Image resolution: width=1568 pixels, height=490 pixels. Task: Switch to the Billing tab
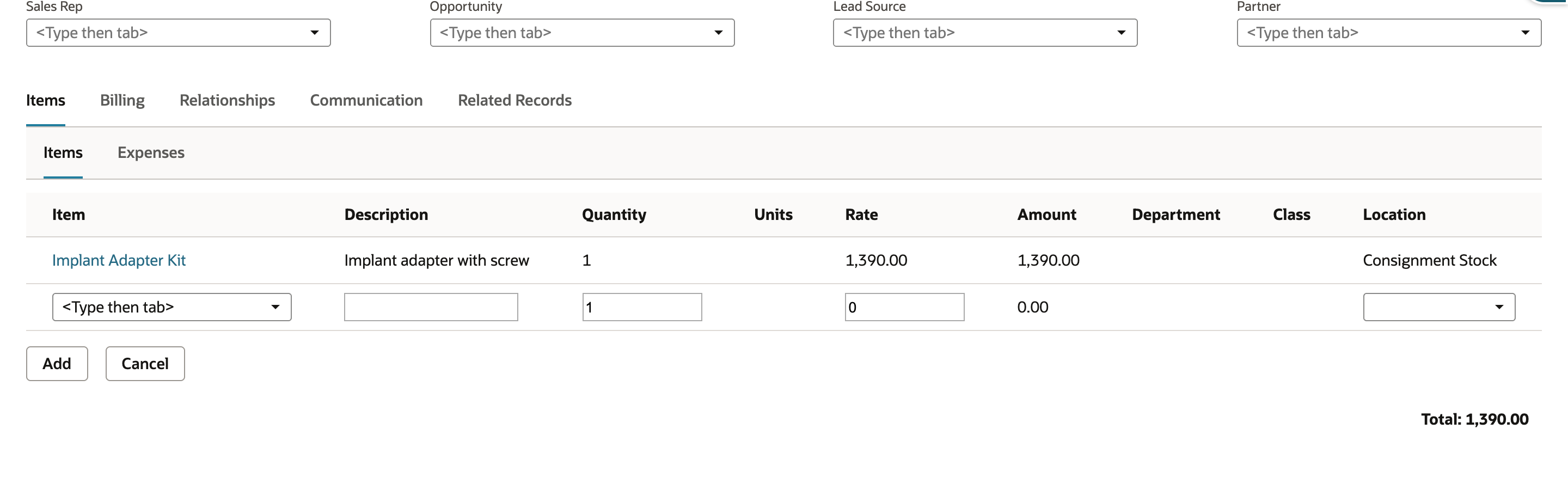122,100
